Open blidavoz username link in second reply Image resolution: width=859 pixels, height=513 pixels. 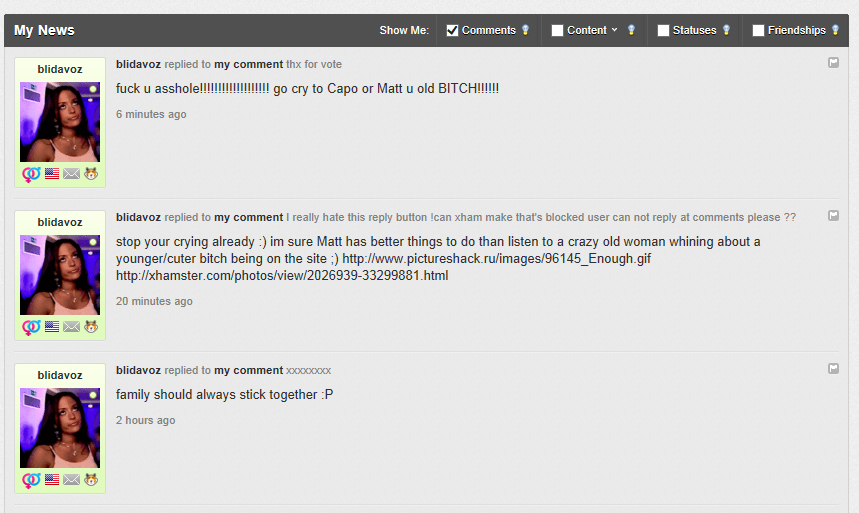(138, 217)
